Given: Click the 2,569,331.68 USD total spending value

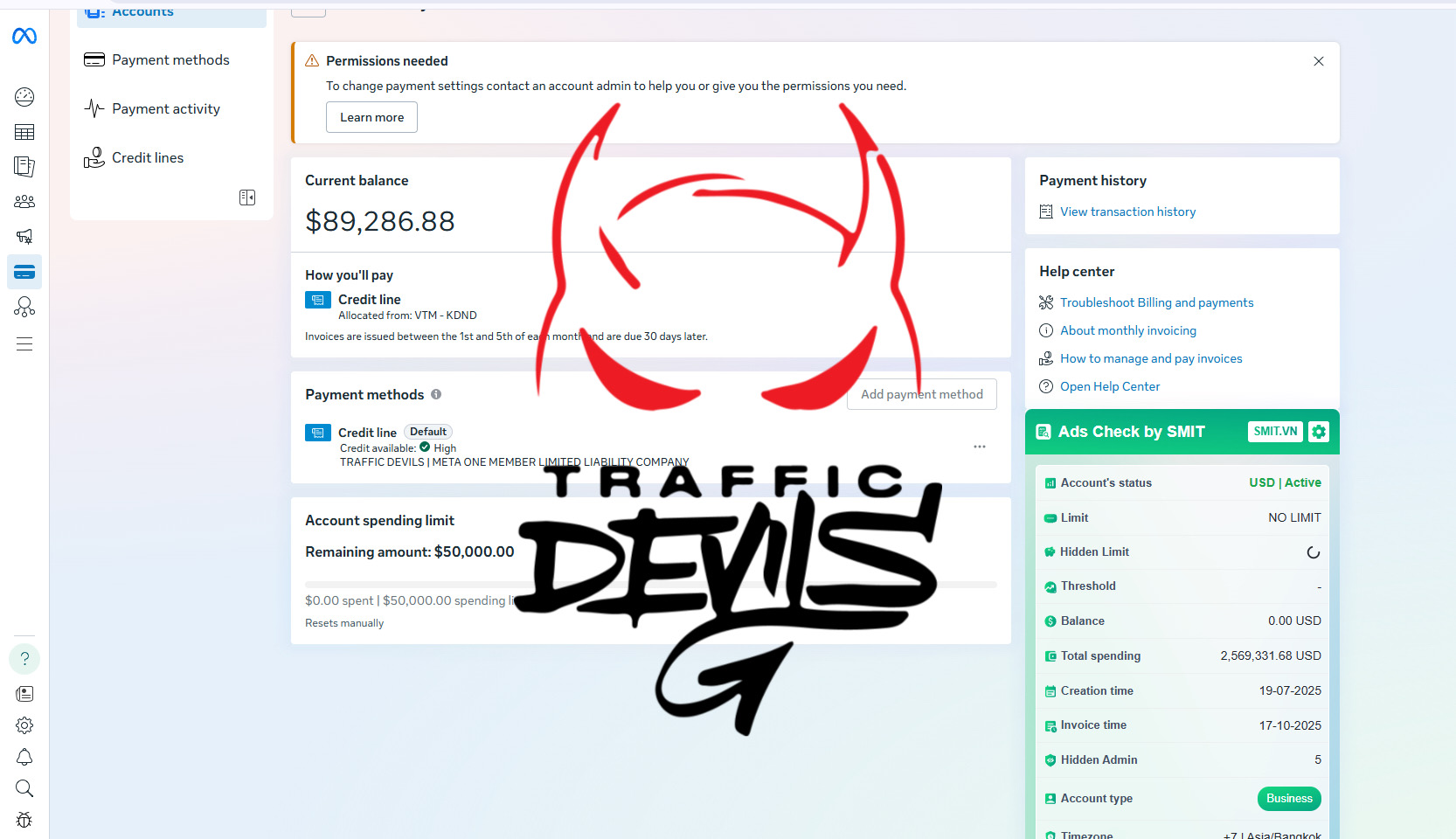Looking at the screenshot, I should (1271, 655).
